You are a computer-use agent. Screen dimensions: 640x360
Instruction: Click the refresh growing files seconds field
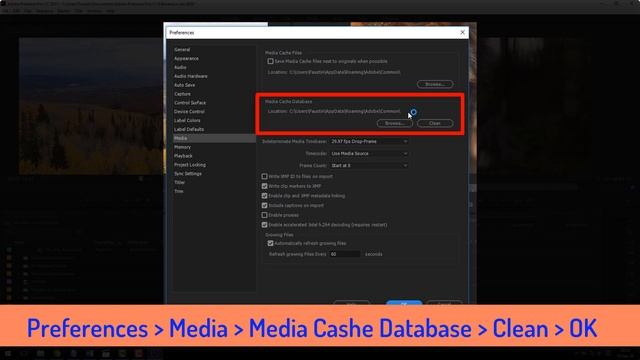(345, 254)
